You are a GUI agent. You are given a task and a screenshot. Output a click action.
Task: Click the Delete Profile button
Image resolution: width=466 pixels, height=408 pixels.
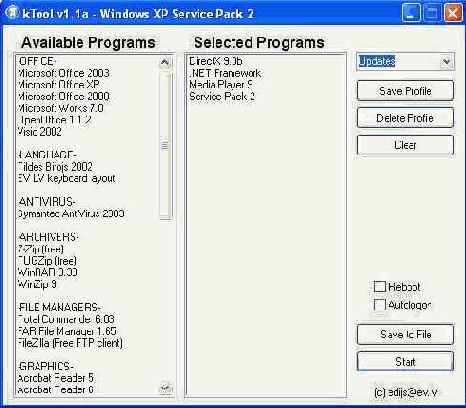pos(405,118)
